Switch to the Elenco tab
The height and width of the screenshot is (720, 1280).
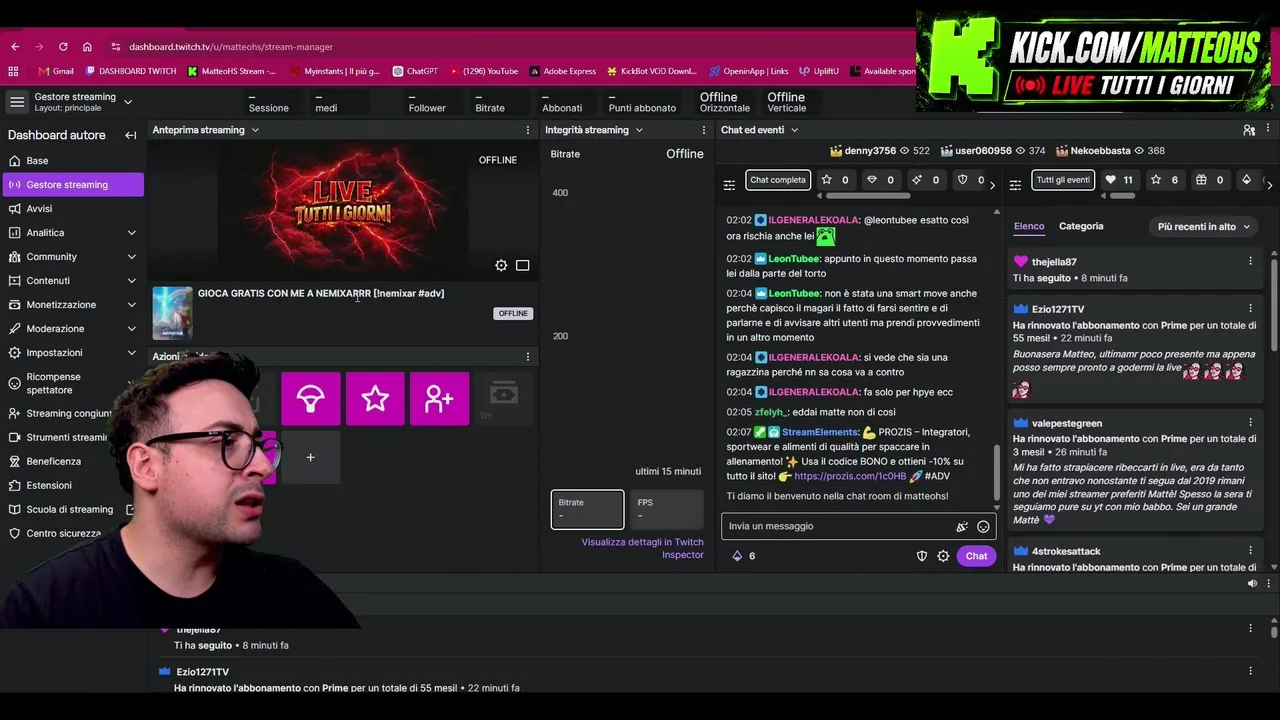tap(1029, 226)
